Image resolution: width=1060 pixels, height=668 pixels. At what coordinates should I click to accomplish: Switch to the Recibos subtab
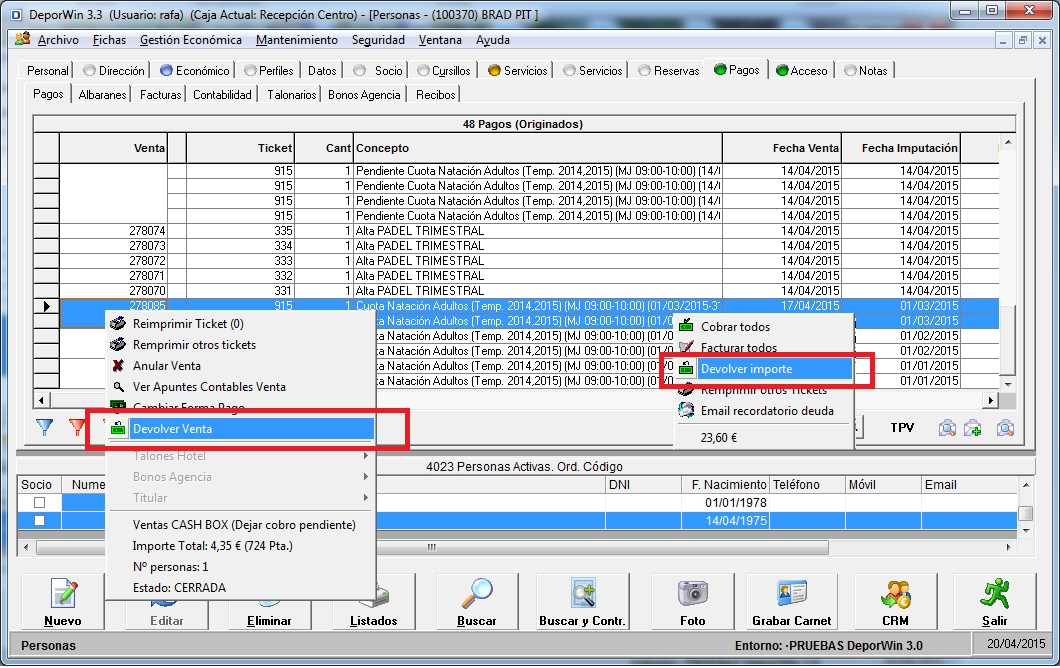(x=436, y=95)
